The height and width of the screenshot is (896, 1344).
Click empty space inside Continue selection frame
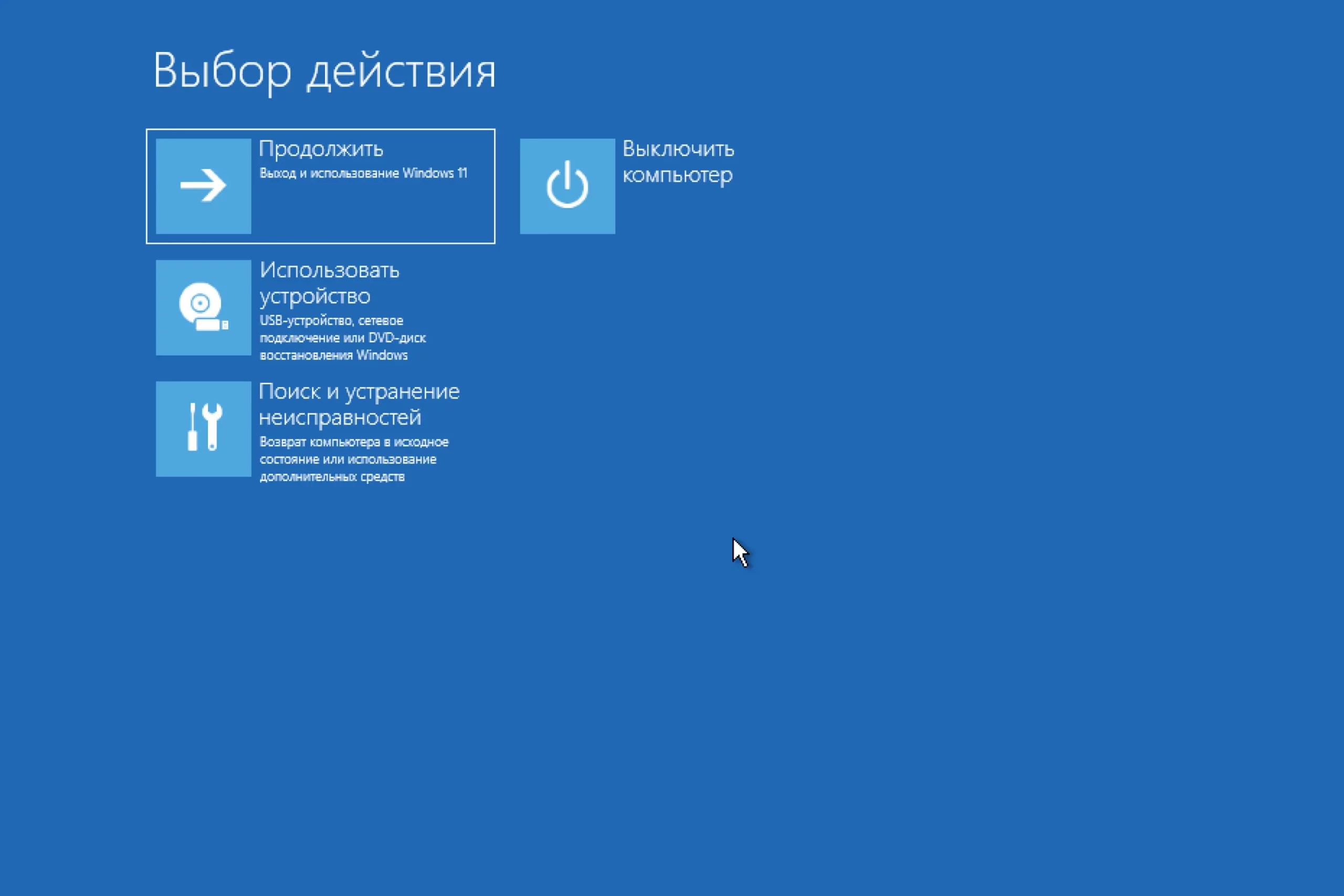[371, 214]
